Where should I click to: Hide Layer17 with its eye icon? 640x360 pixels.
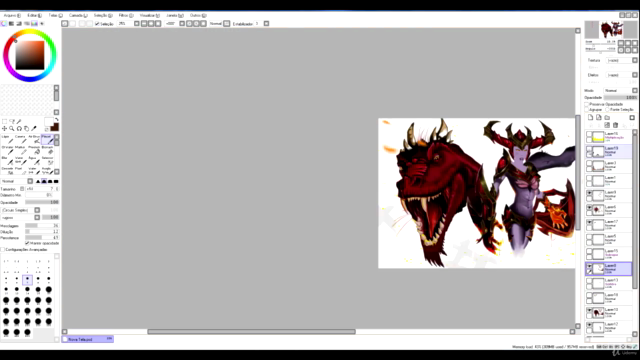[x=589, y=222]
